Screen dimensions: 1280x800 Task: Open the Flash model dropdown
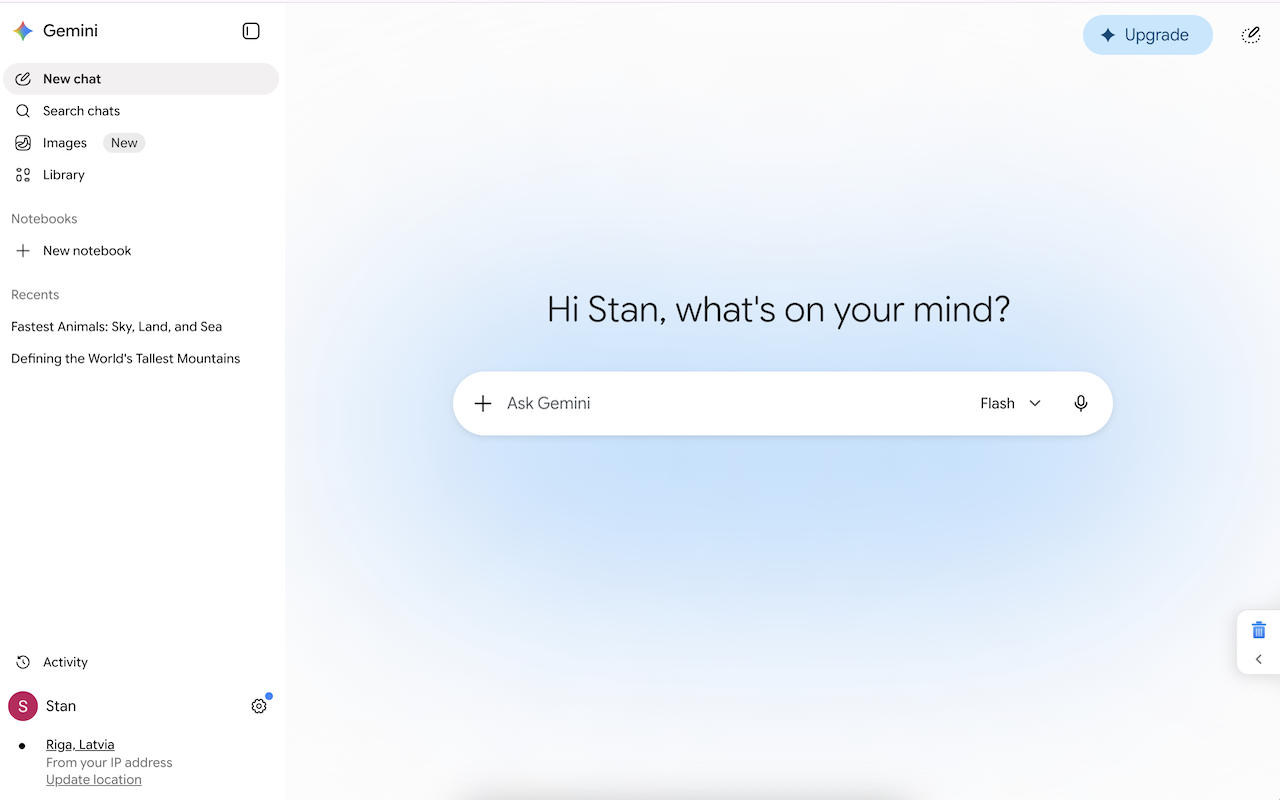click(x=1011, y=404)
